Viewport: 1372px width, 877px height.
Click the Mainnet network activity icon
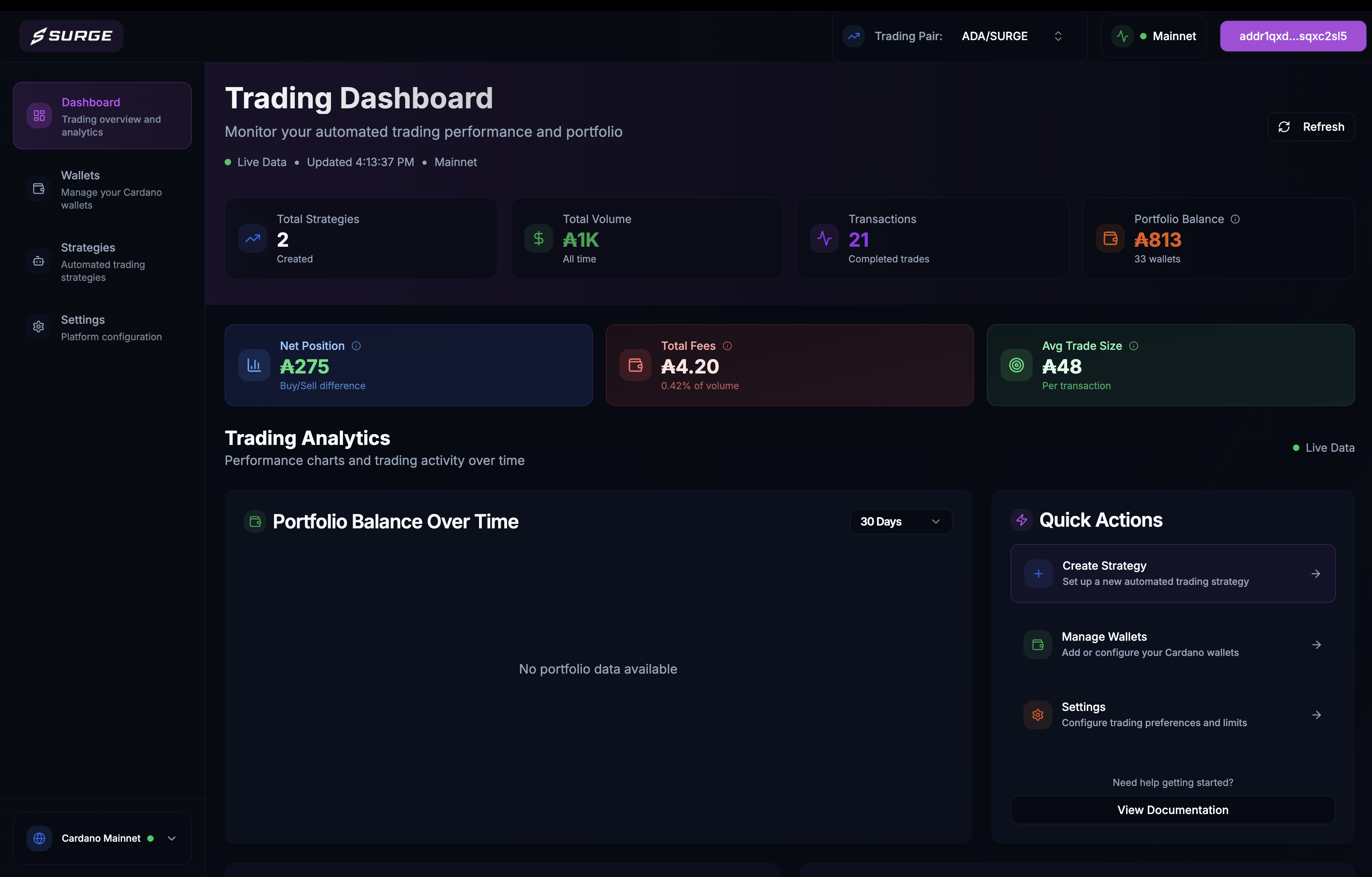click(1122, 36)
